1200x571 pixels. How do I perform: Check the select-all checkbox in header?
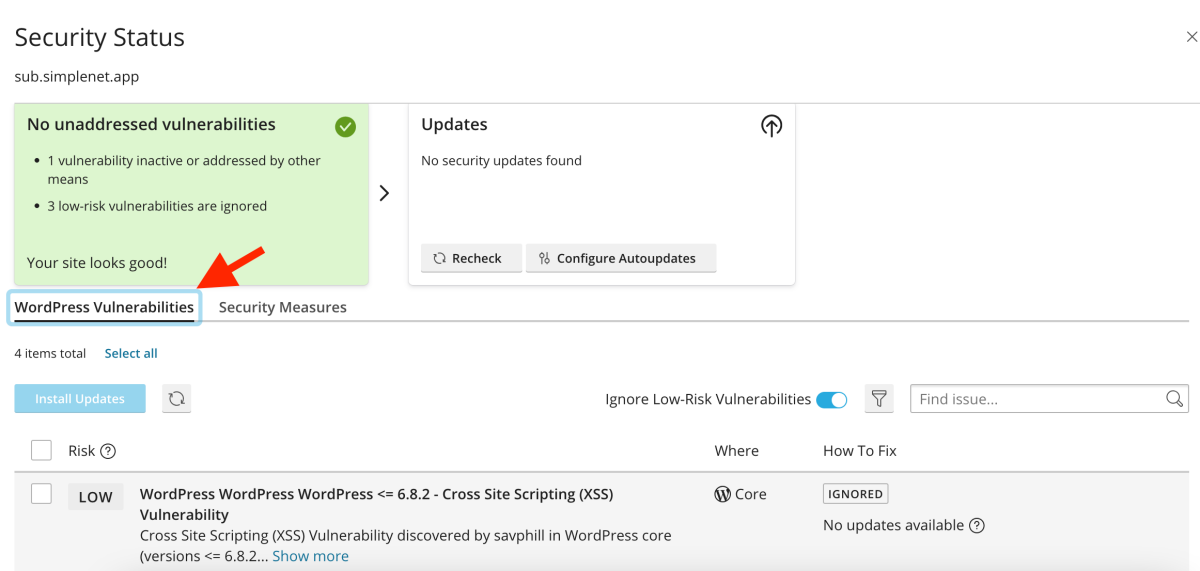point(41,451)
